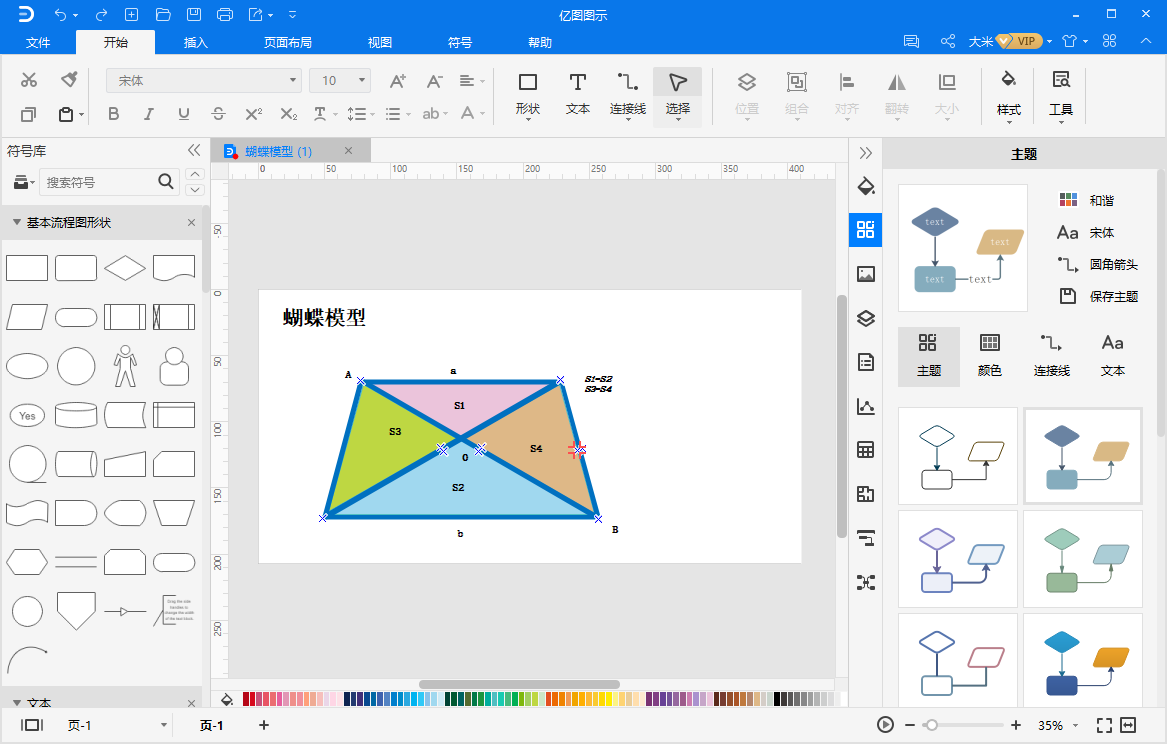
Task: Click the Shape tool in ribbon
Action: point(528,93)
